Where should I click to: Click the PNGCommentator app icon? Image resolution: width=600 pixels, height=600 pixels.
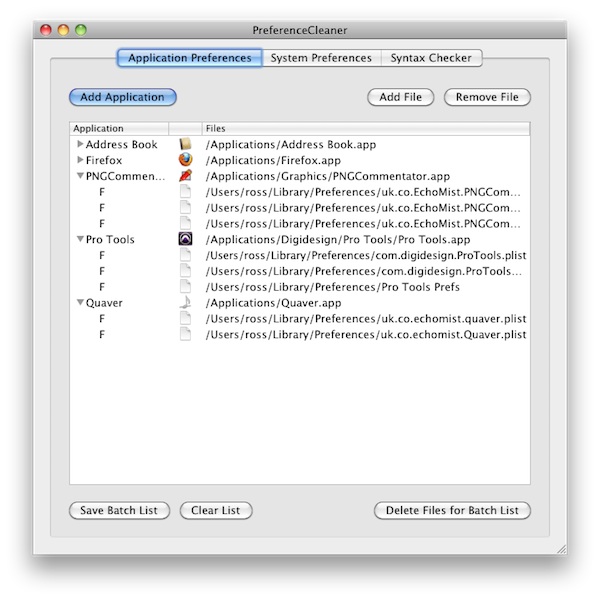(x=185, y=176)
